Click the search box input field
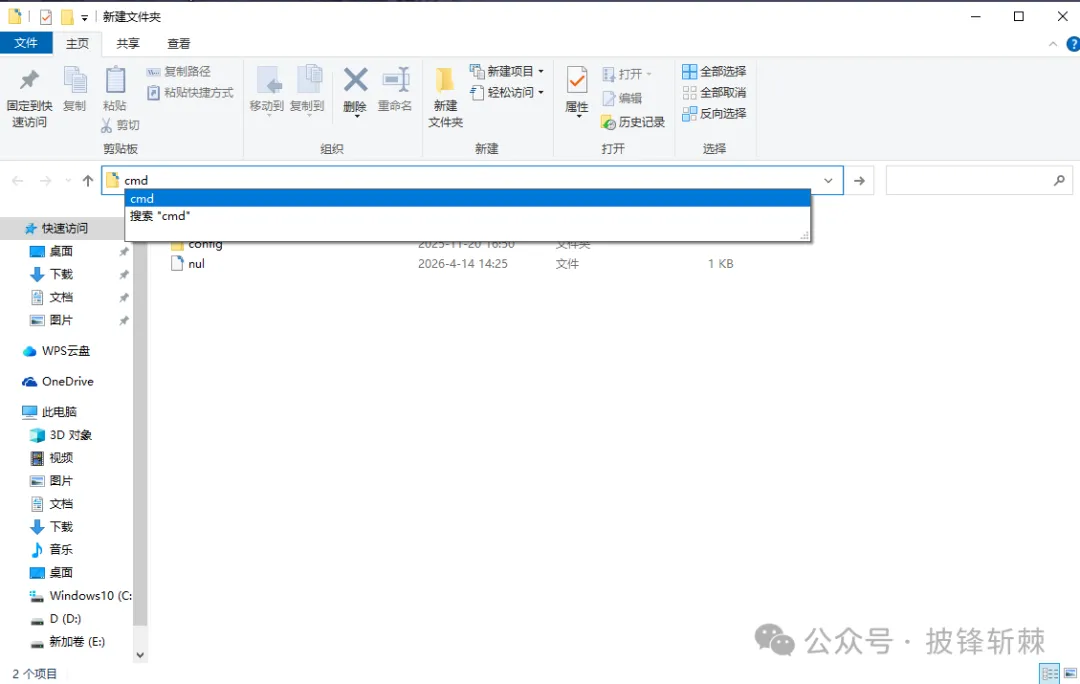The height and width of the screenshot is (684, 1080). (967, 181)
